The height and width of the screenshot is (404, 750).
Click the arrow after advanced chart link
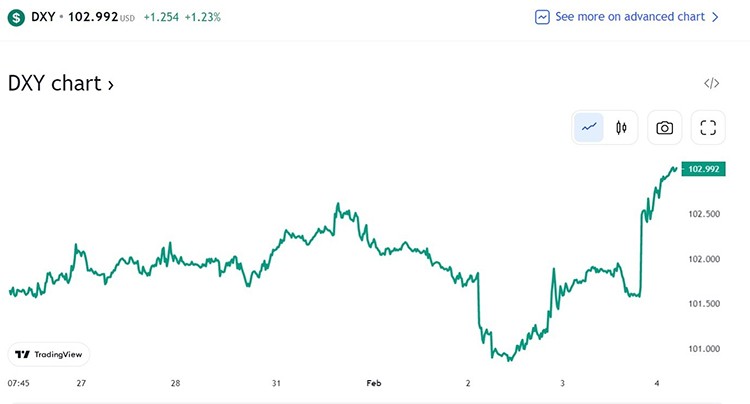[714, 17]
